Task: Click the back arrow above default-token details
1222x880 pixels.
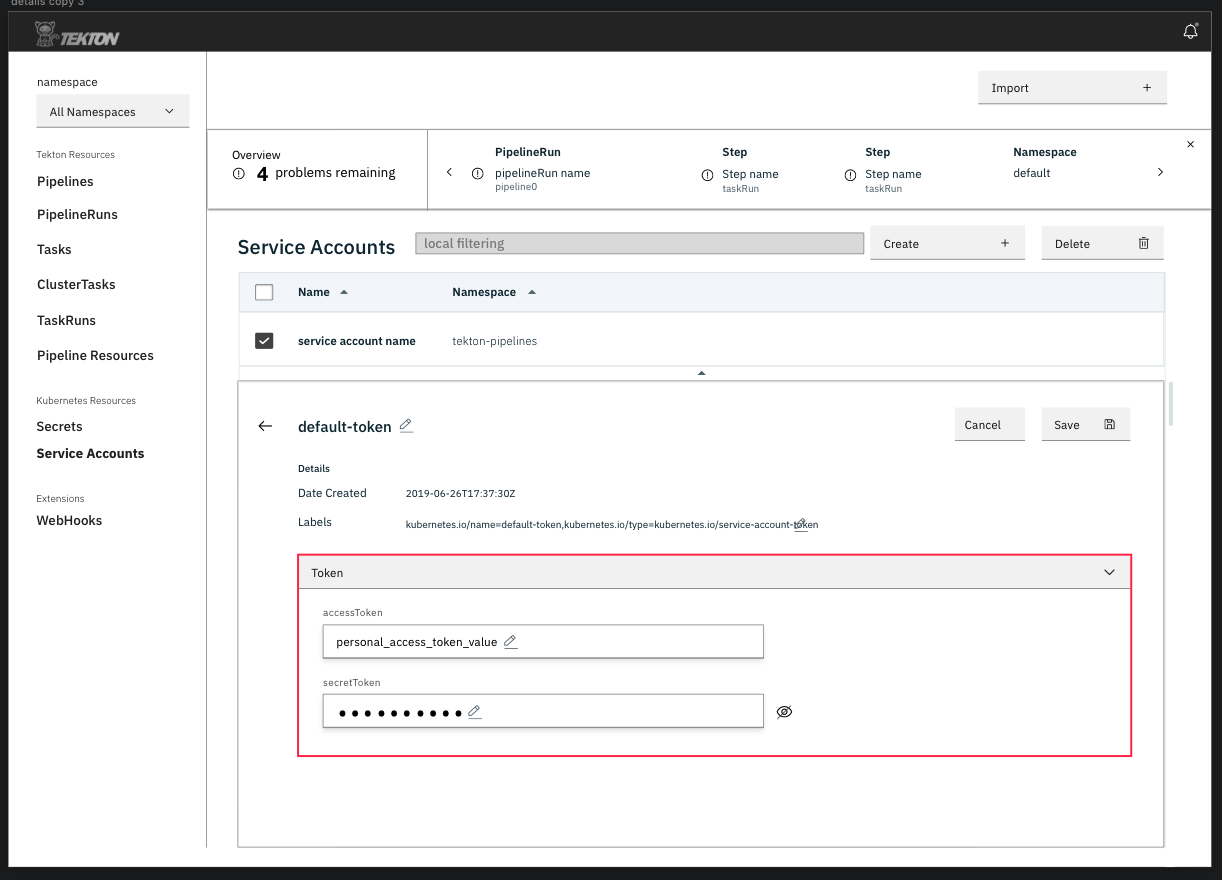Action: tap(264, 425)
